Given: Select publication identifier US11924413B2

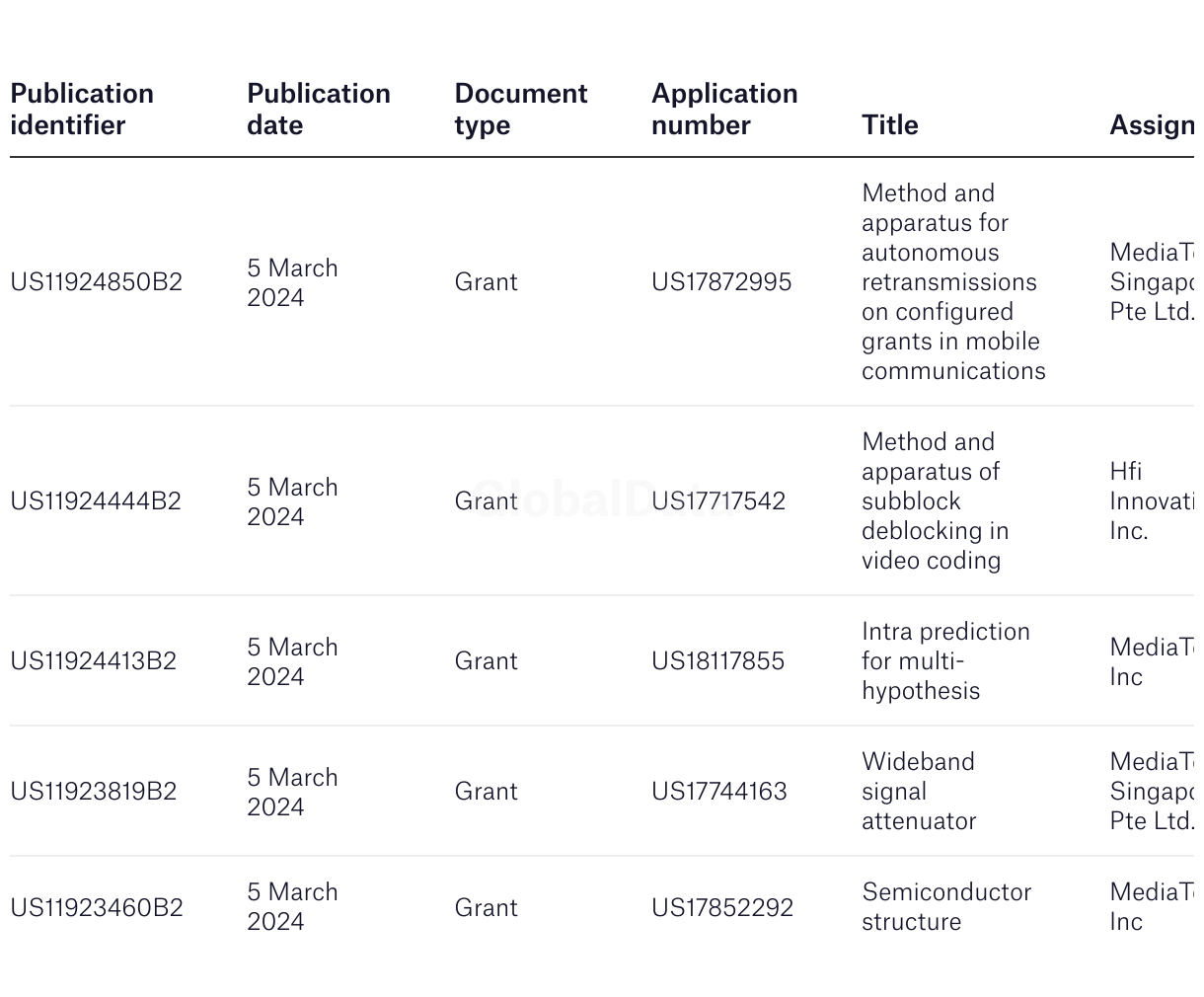Looking at the screenshot, I should (x=94, y=661).
